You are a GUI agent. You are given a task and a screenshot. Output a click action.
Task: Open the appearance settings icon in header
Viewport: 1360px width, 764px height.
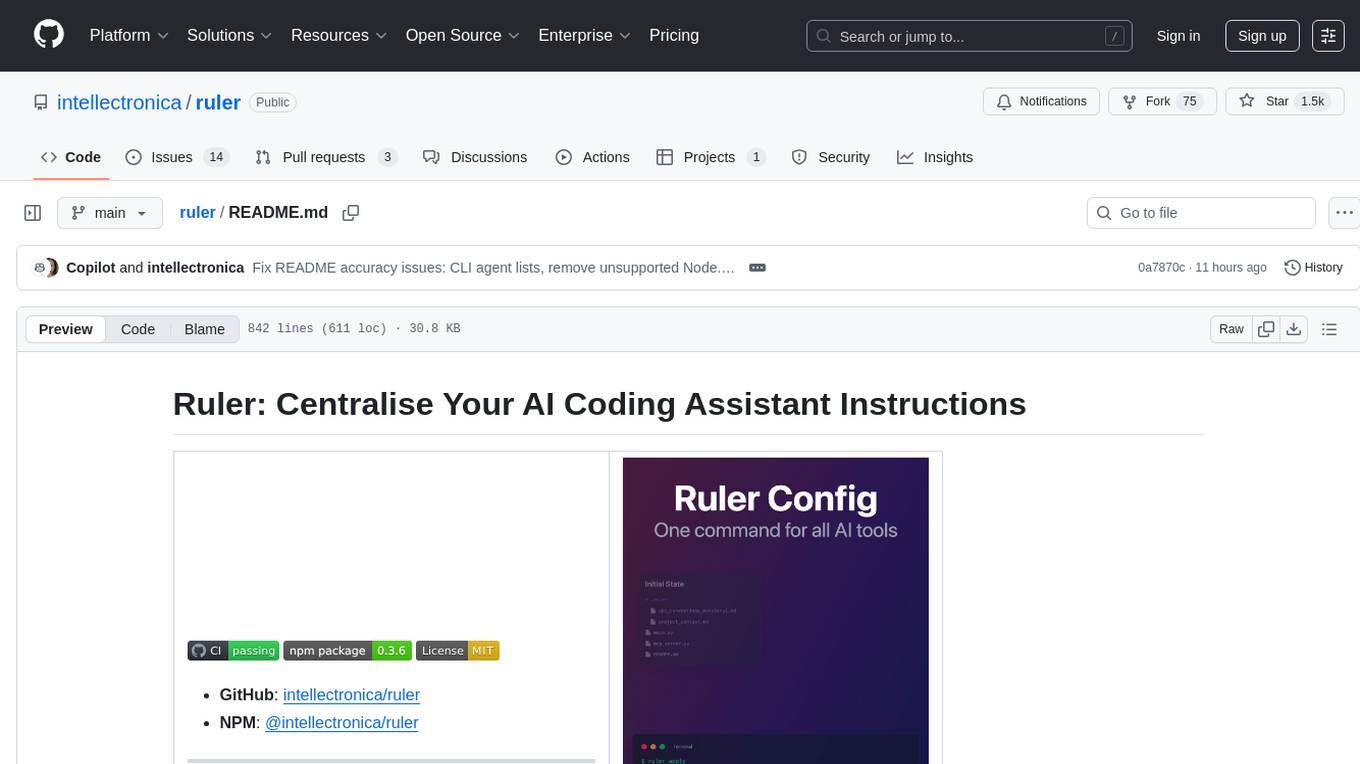click(1328, 36)
